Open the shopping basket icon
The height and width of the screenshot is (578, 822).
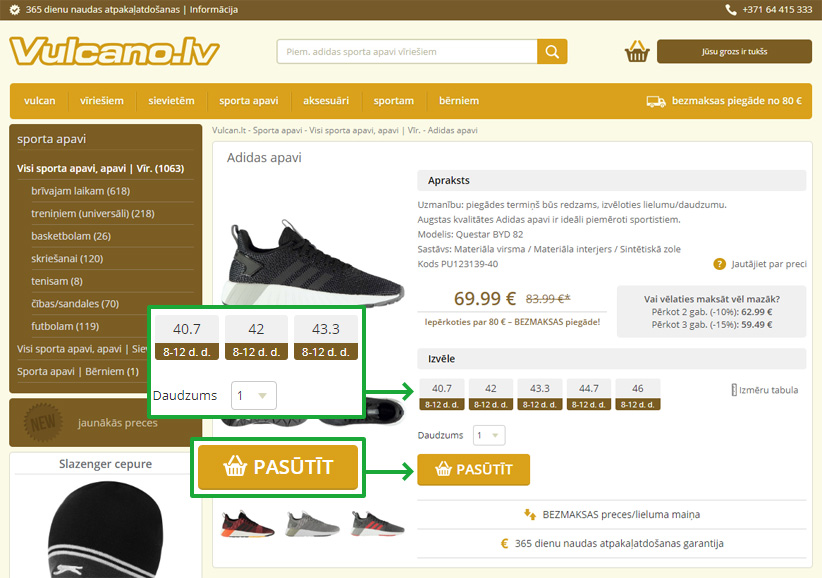pyautogui.click(x=636, y=51)
